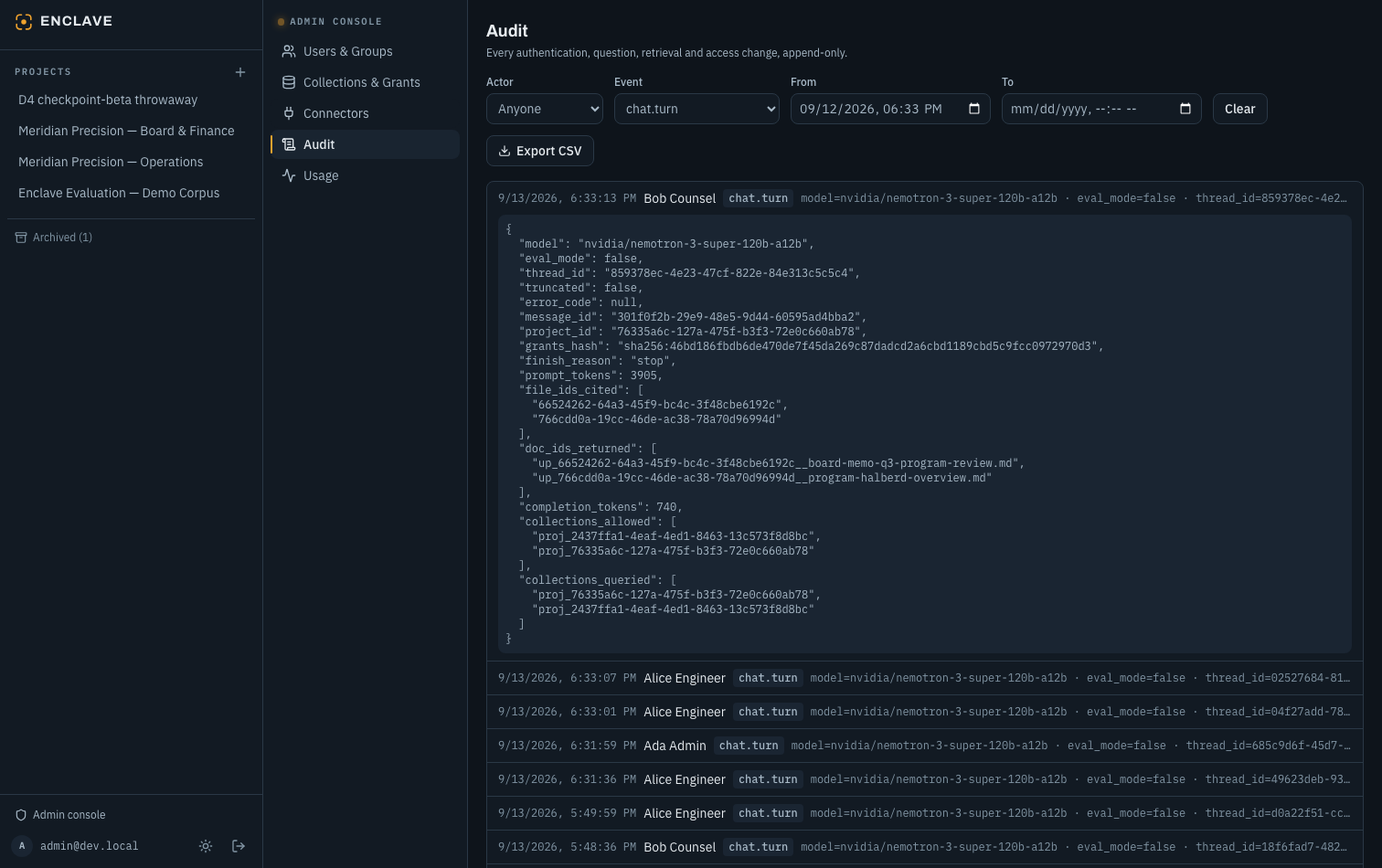Screen dimensions: 1382x868
Task: Click the ADMIN CONSOLE header label
Action: (x=336, y=22)
